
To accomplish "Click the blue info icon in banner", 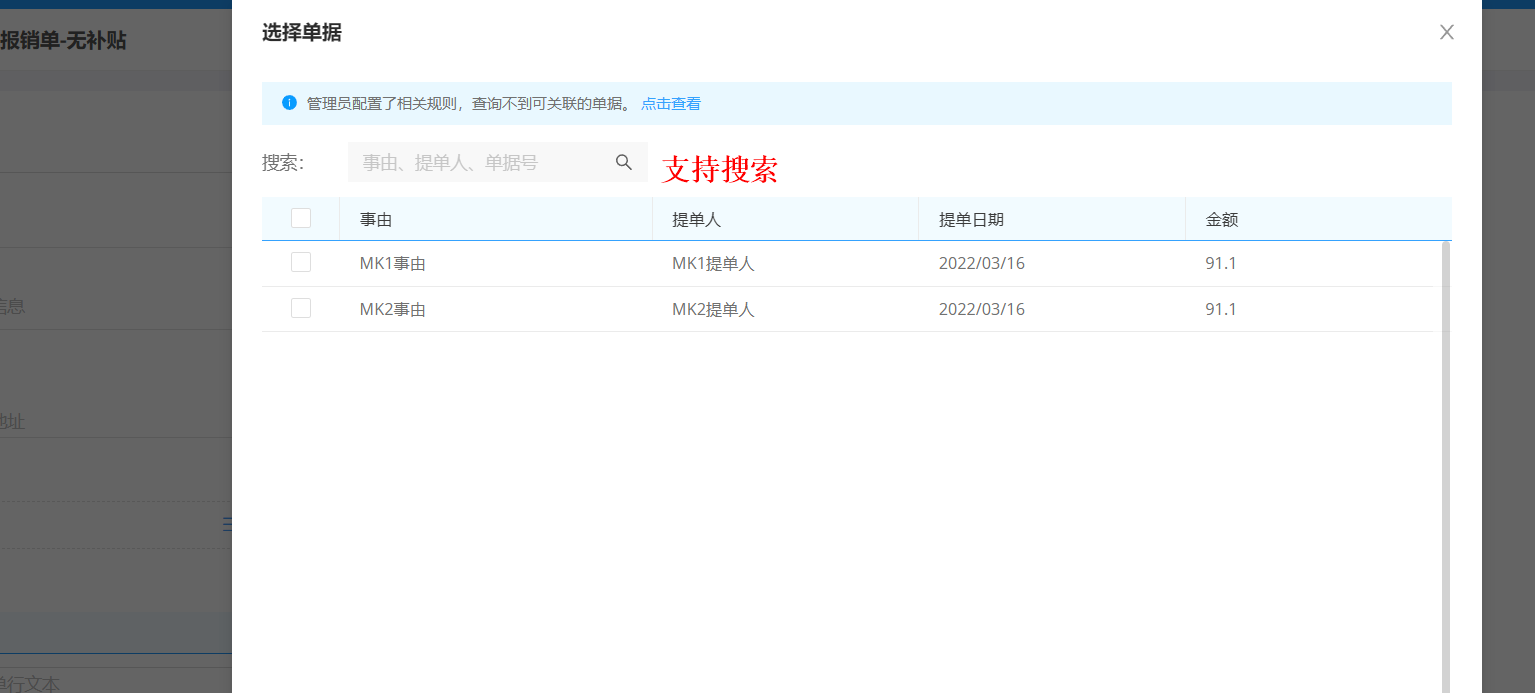I will (x=289, y=103).
